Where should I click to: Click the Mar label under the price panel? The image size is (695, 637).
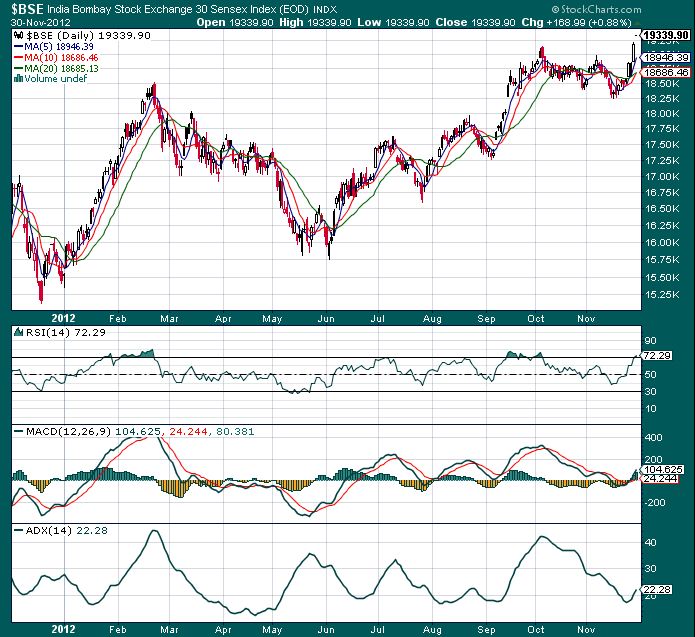pyautogui.click(x=169, y=319)
